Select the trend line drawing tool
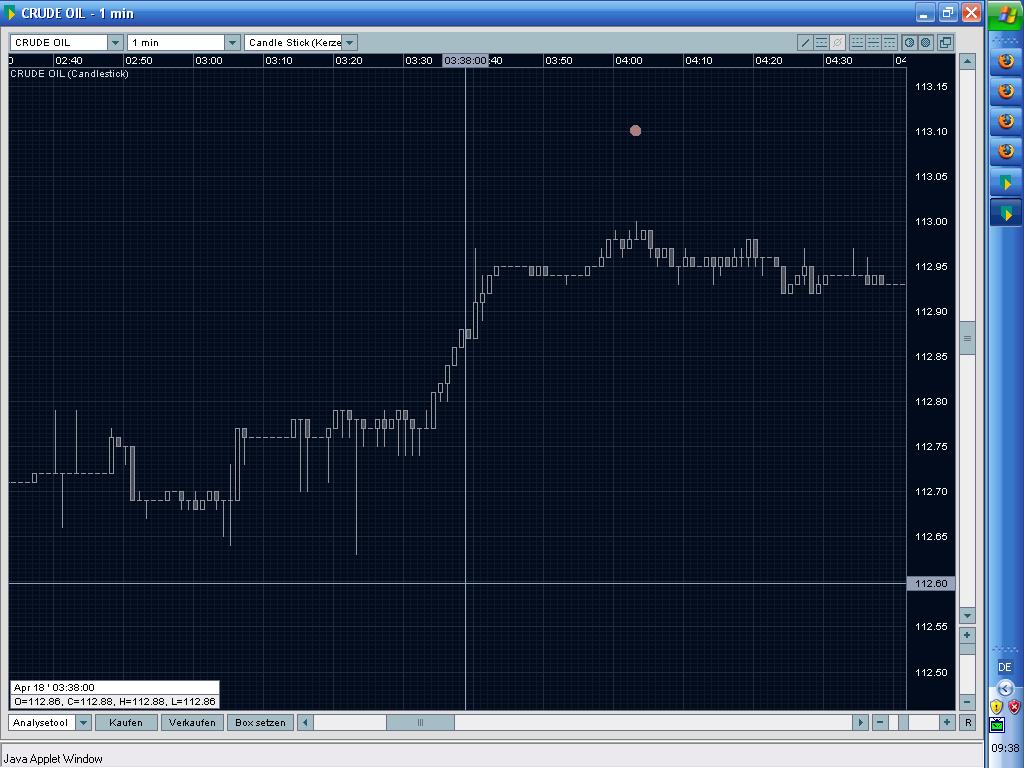The width and height of the screenshot is (1024, 768). tap(805, 43)
